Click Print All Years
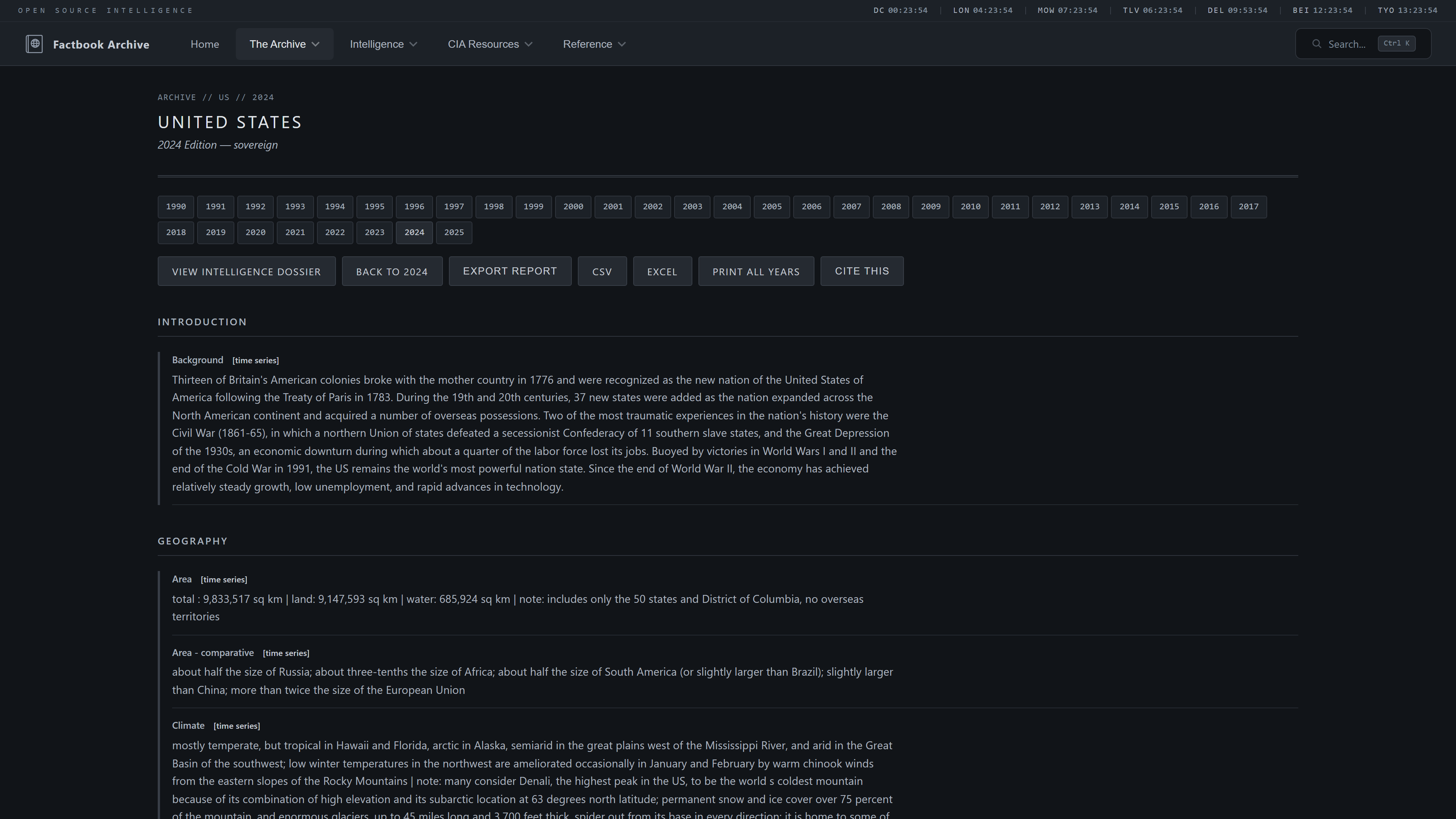 (x=756, y=272)
